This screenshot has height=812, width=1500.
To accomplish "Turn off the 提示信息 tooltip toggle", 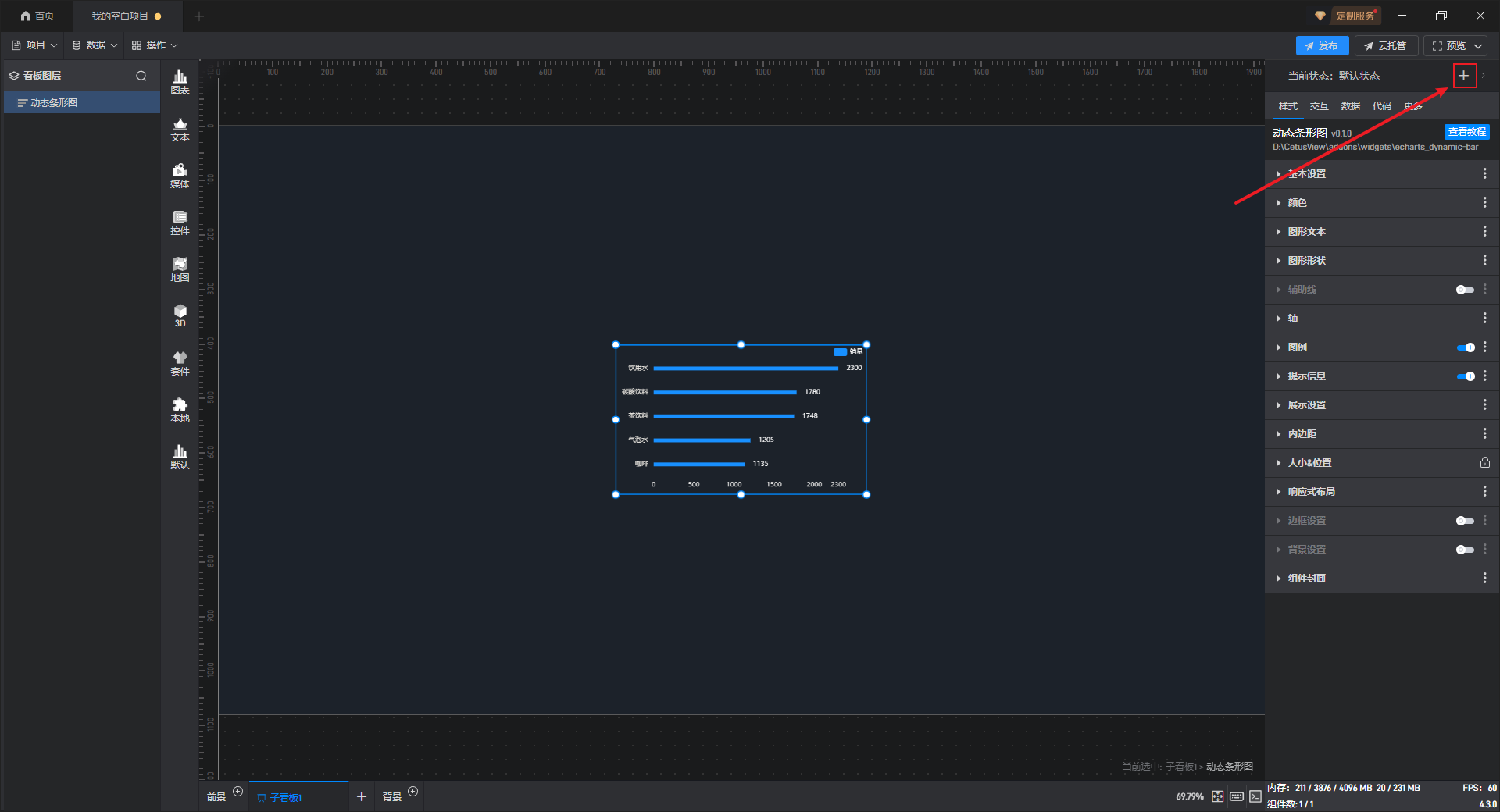I will 1466,376.
